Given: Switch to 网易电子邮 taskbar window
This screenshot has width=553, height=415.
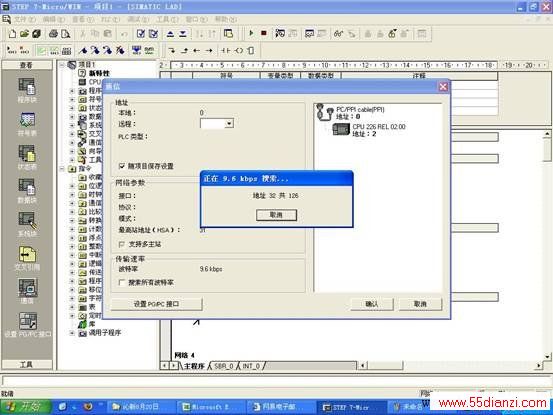Looking at the screenshot, I should (280, 407).
